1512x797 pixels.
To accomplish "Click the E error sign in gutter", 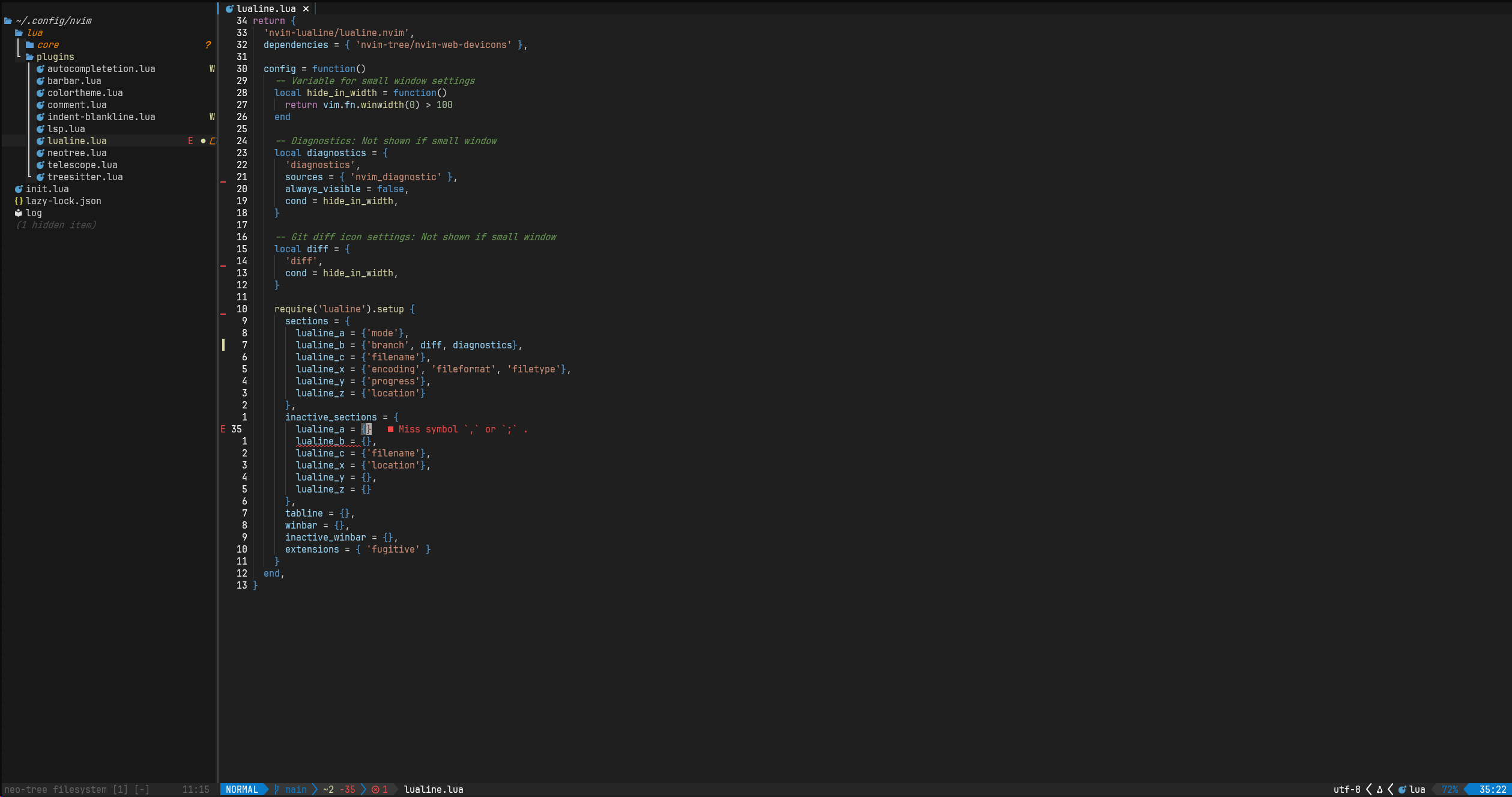I will coord(223,429).
